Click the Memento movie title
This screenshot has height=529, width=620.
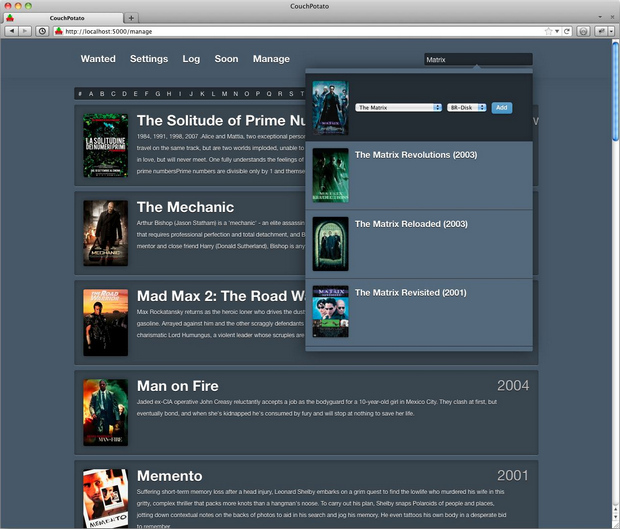[170, 476]
